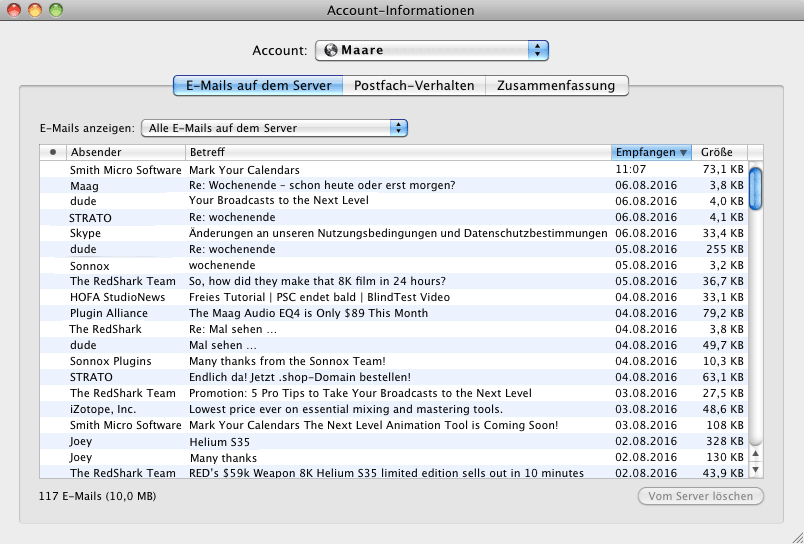
Task: Close the Account-Informationen window
Action: (x=14, y=10)
